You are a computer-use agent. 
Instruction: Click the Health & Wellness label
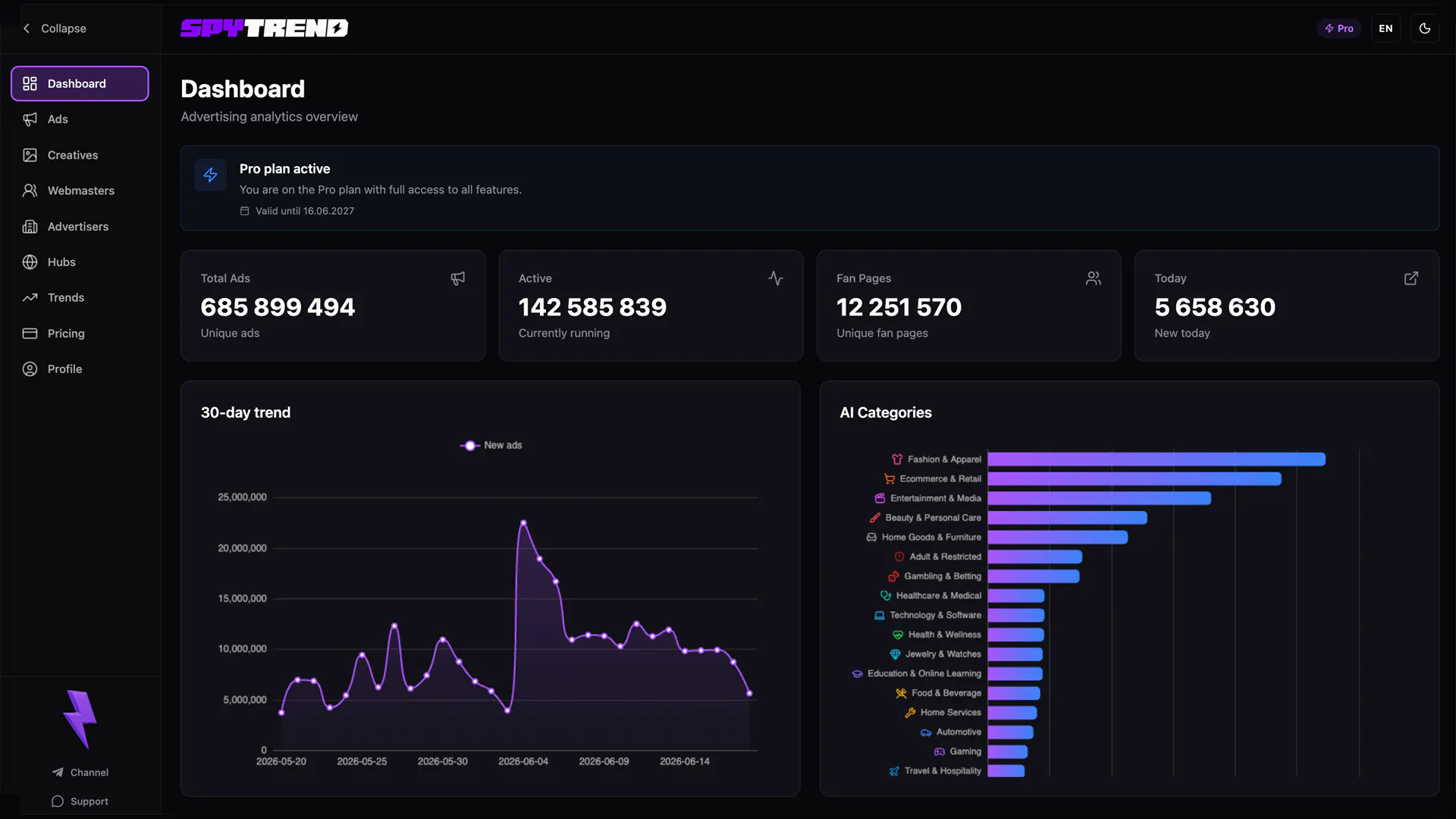[944, 635]
